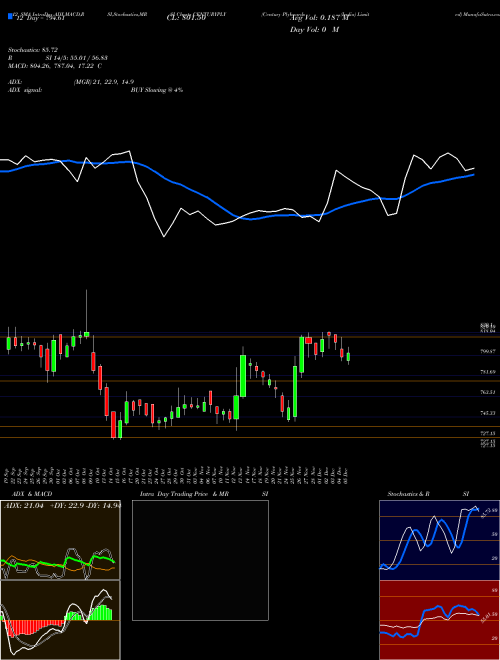Click the 799.67 price axis label

[488, 351]
